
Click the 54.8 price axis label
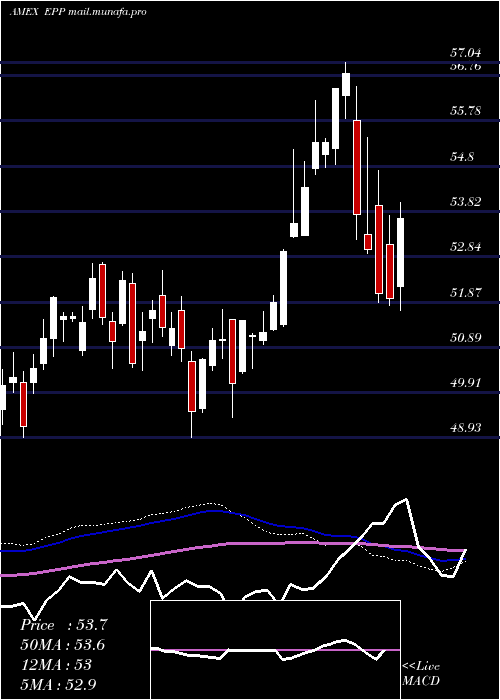click(x=462, y=156)
